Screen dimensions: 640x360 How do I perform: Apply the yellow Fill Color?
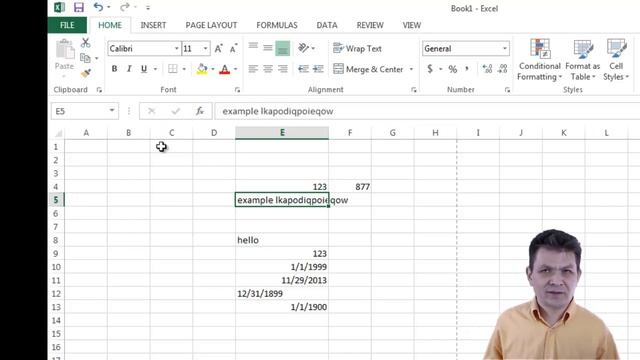point(202,69)
